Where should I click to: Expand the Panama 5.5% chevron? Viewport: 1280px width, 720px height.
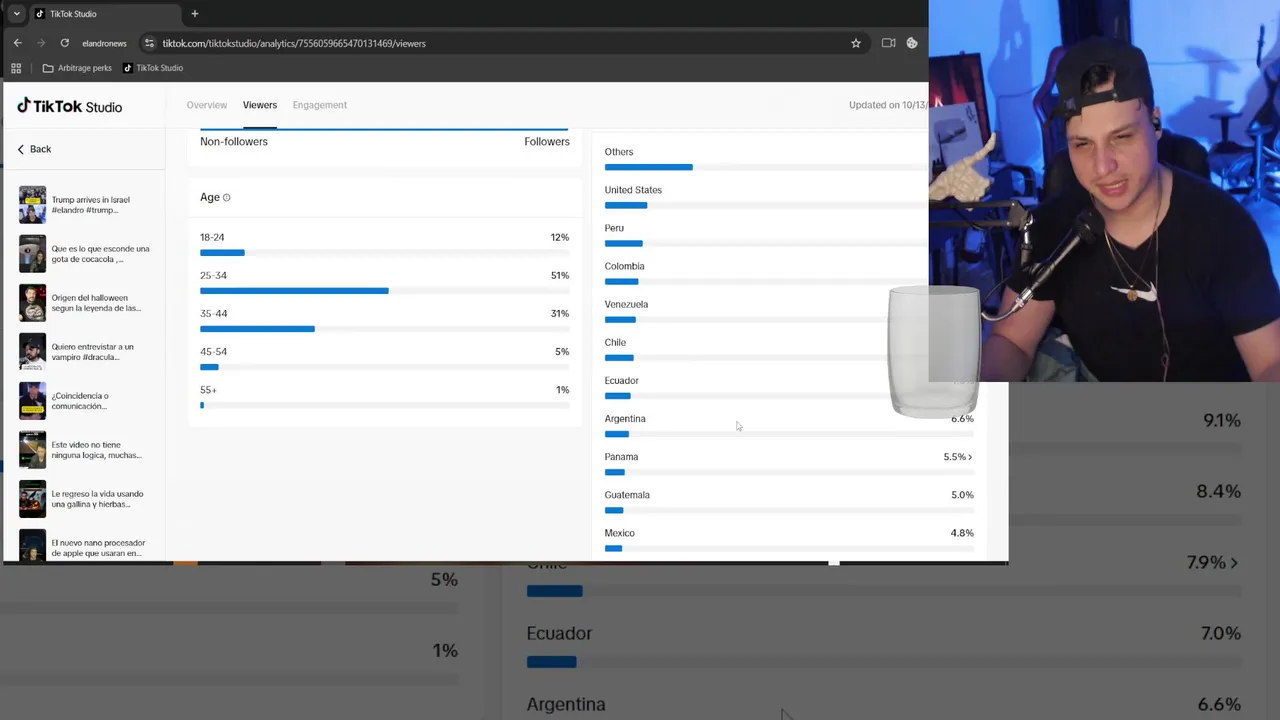pyautogui.click(x=969, y=457)
